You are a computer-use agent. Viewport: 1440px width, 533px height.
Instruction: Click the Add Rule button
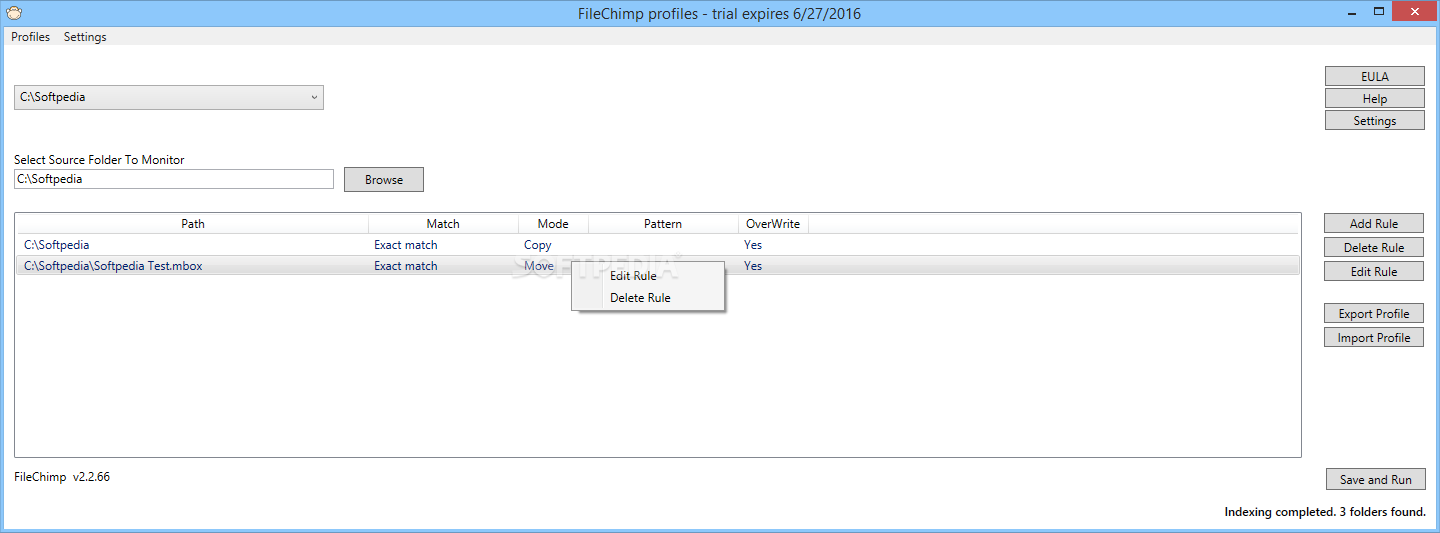coord(1374,224)
